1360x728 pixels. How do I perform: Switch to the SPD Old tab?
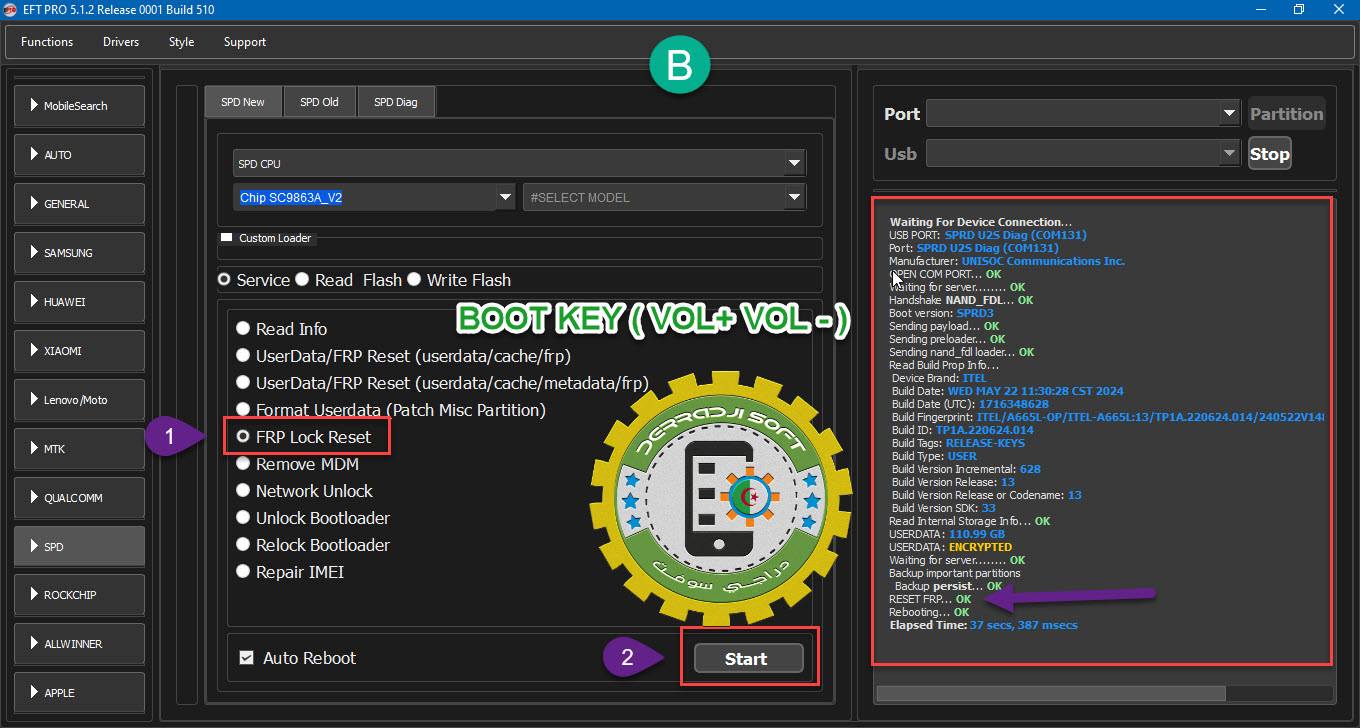coord(320,102)
